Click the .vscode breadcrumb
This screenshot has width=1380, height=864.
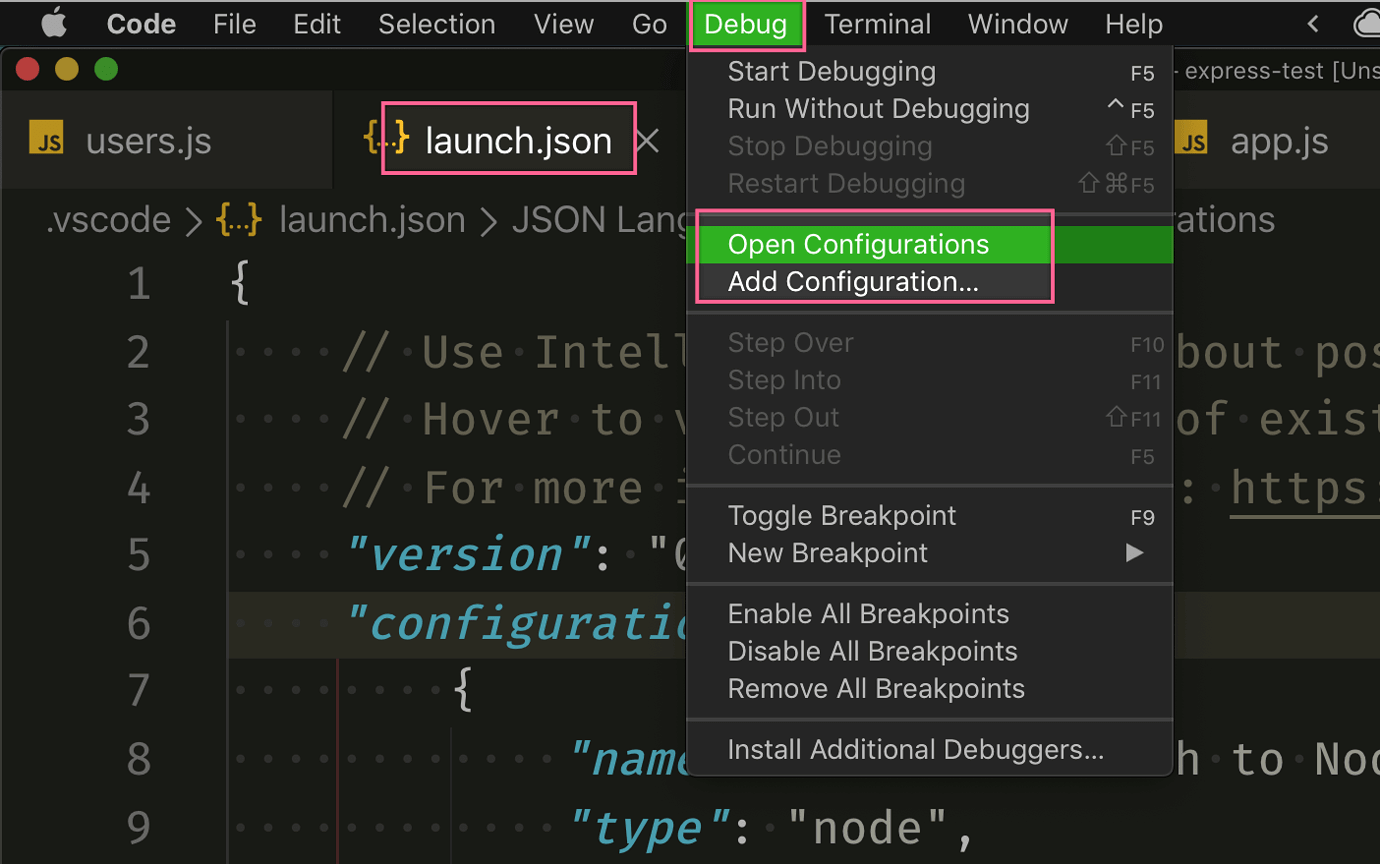[108, 220]
